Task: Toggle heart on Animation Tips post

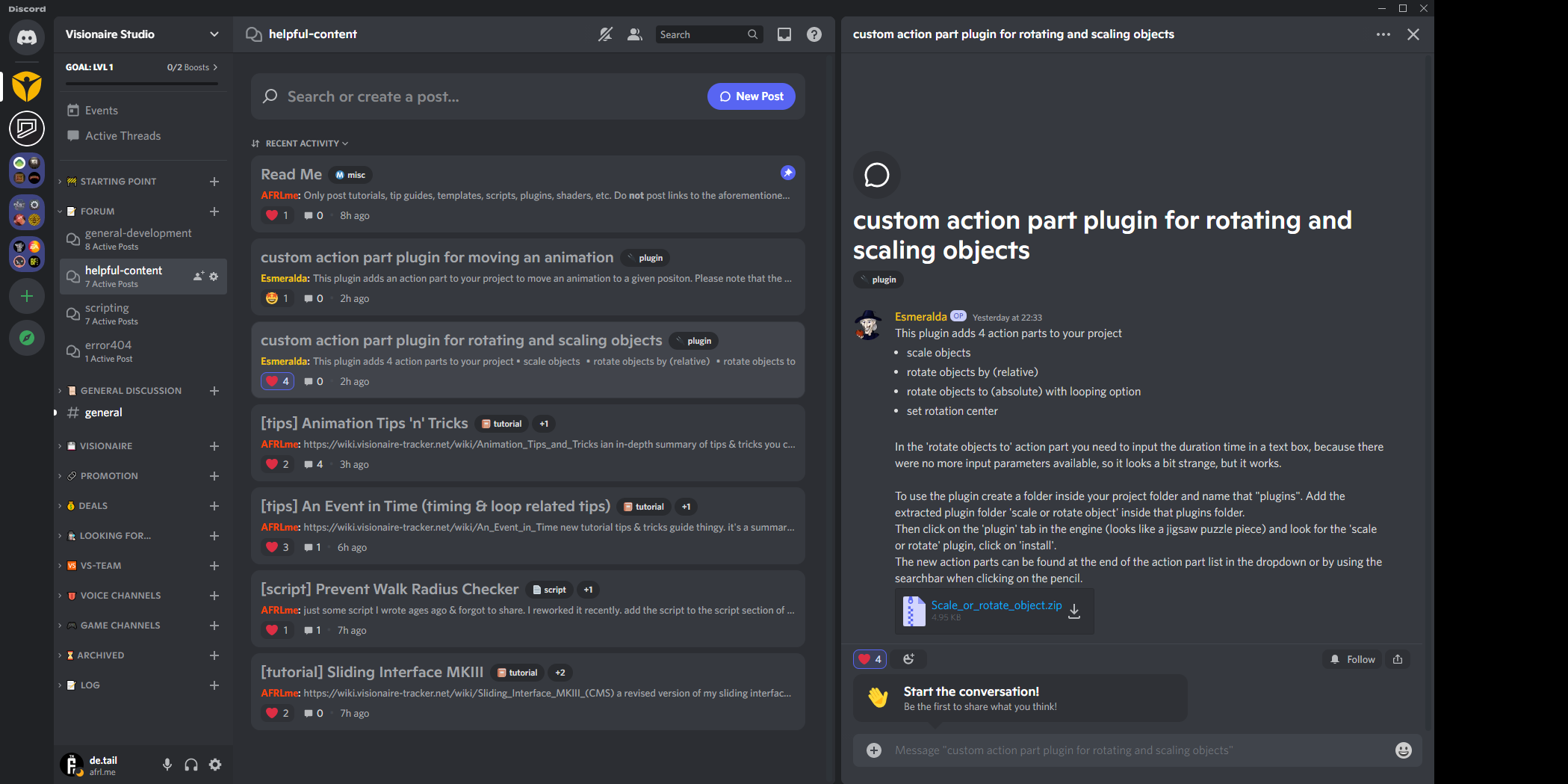Action: [x=278, y=464]
